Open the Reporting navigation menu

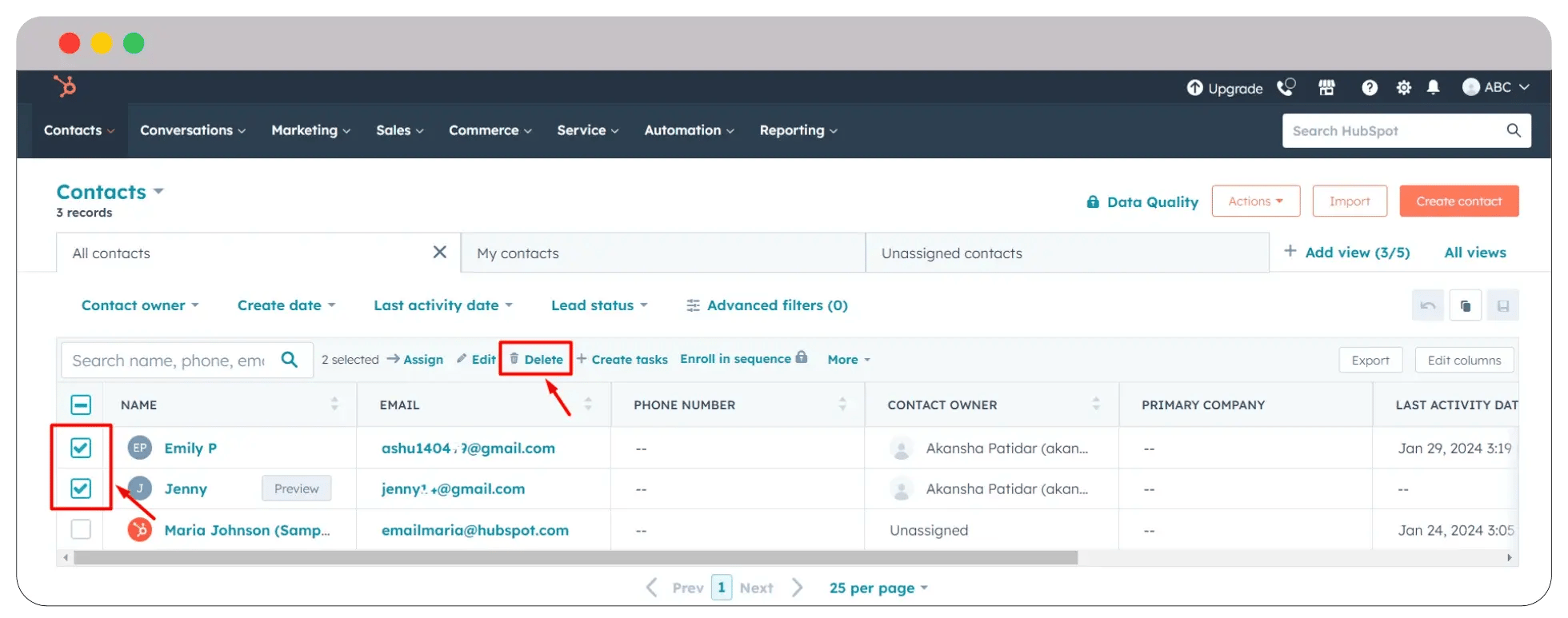pos(798,130)
